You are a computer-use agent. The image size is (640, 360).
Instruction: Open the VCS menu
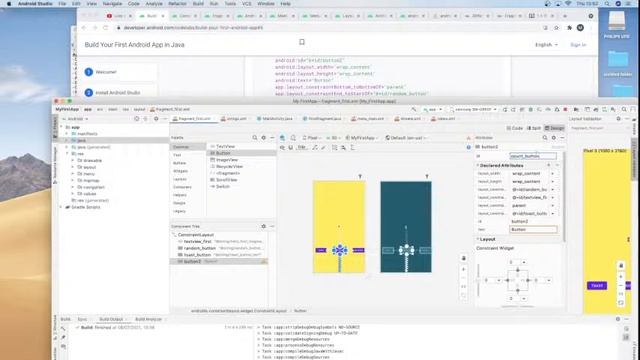pyautogui.click(x=247, y=4)
